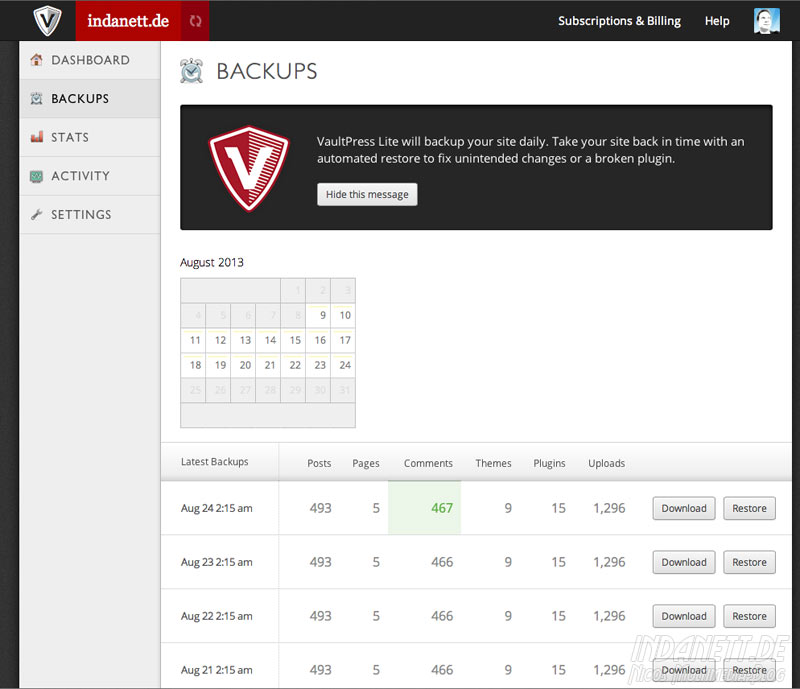This screenshot has width=800, height=689.
Task: Go to the Stats section
Action: pos(90,137)
